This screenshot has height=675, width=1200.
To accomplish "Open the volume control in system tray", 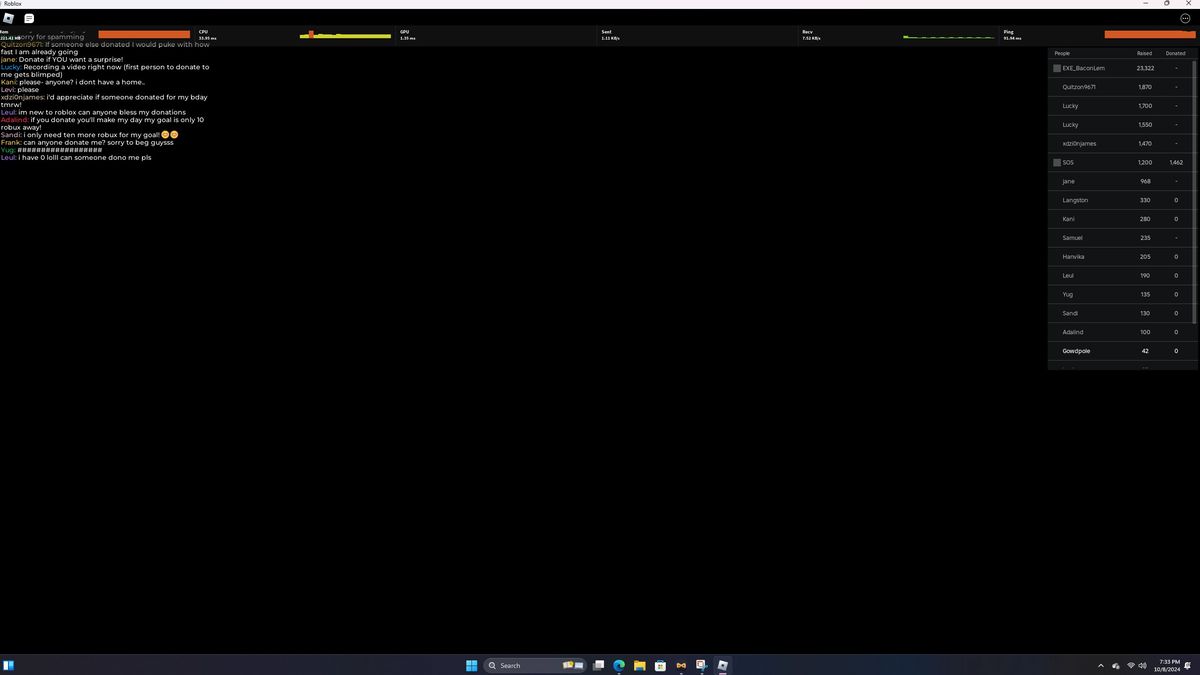I will pos(1143,665).
